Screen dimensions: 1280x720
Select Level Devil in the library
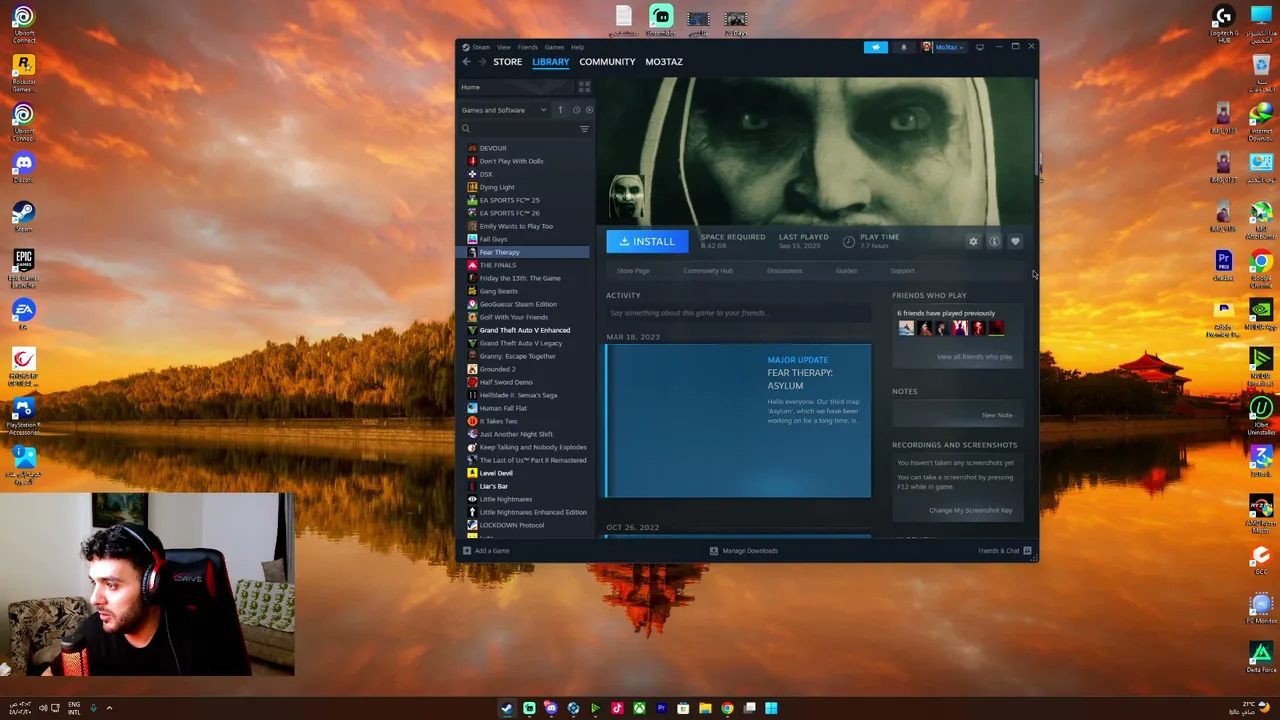pos(496,473)
